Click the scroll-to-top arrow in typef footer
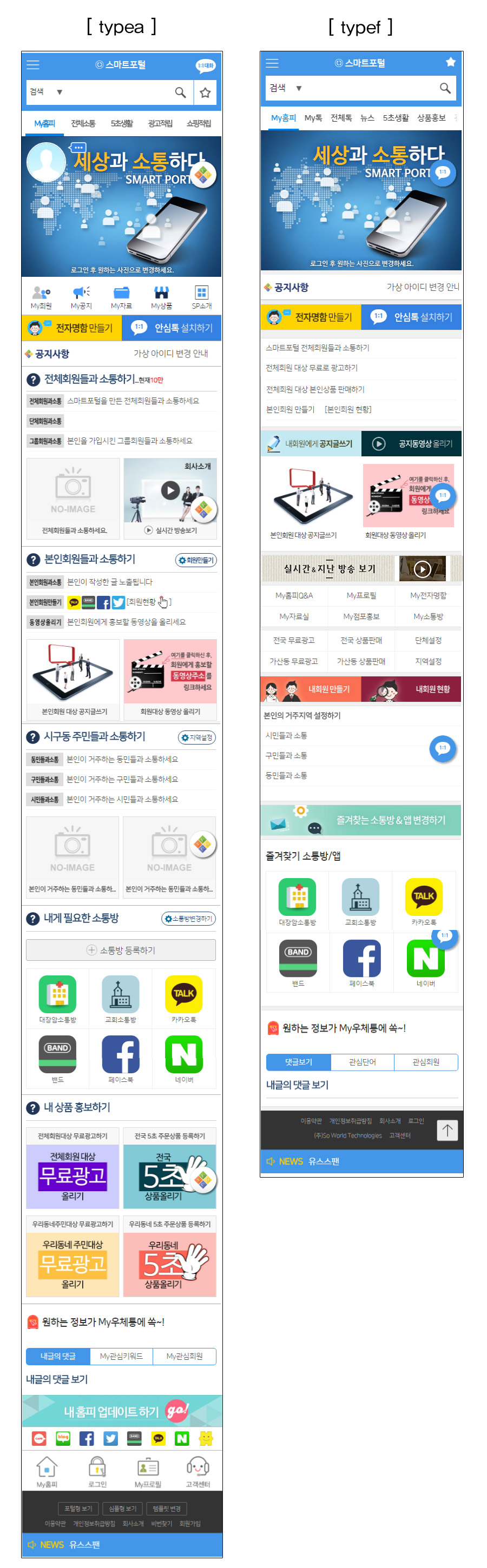The width and height of the screenshot is (487, 1568). [447, 1130]
